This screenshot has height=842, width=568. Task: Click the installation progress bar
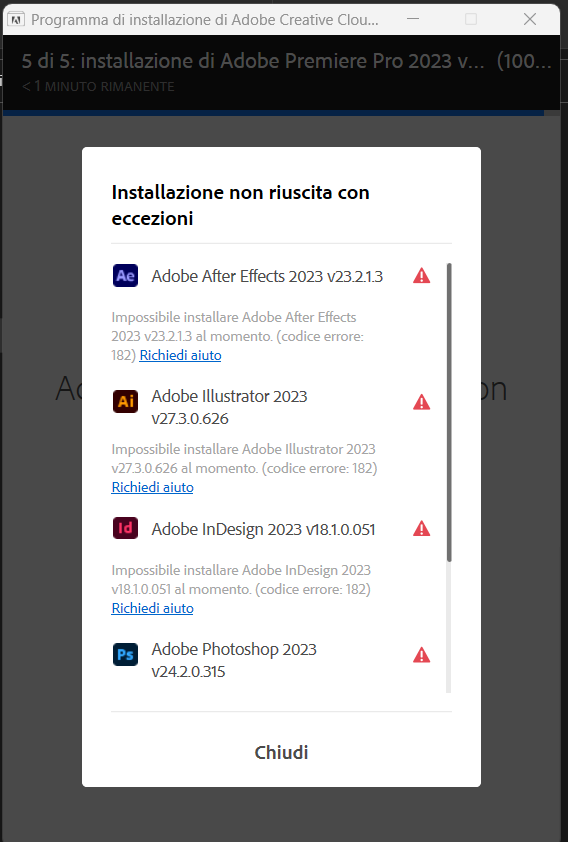[273, 113]
